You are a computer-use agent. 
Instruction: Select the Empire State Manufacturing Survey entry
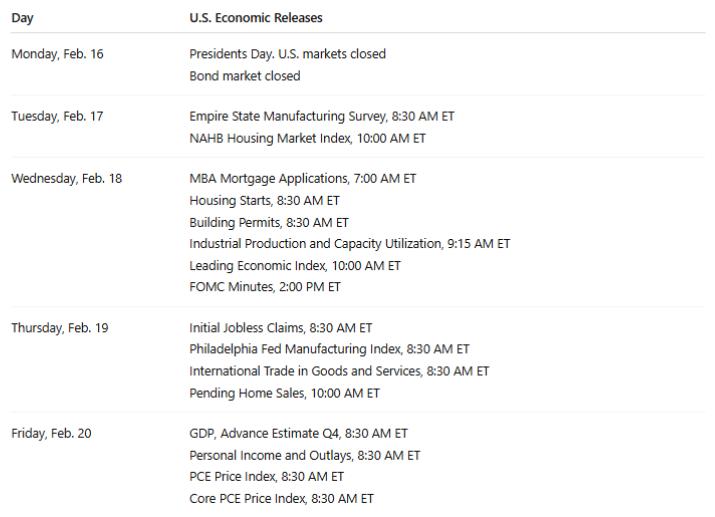[x=321, y=116]
